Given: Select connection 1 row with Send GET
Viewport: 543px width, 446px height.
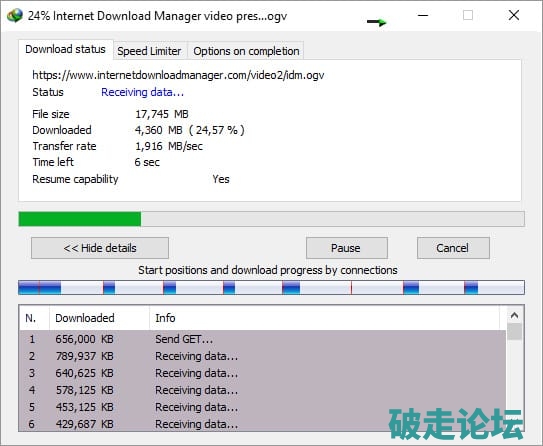Looking at the screenshot, I should (x=262, y=339).
